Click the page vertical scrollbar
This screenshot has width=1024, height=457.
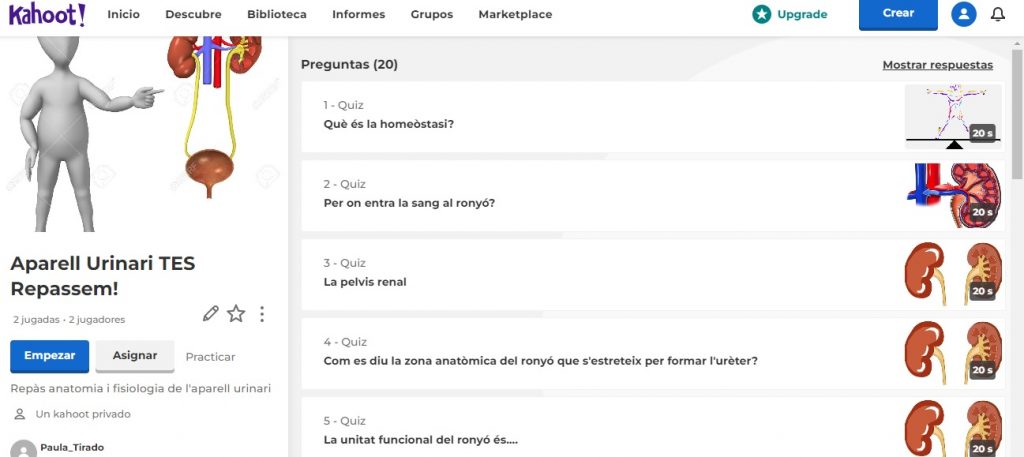[1017, 120]
